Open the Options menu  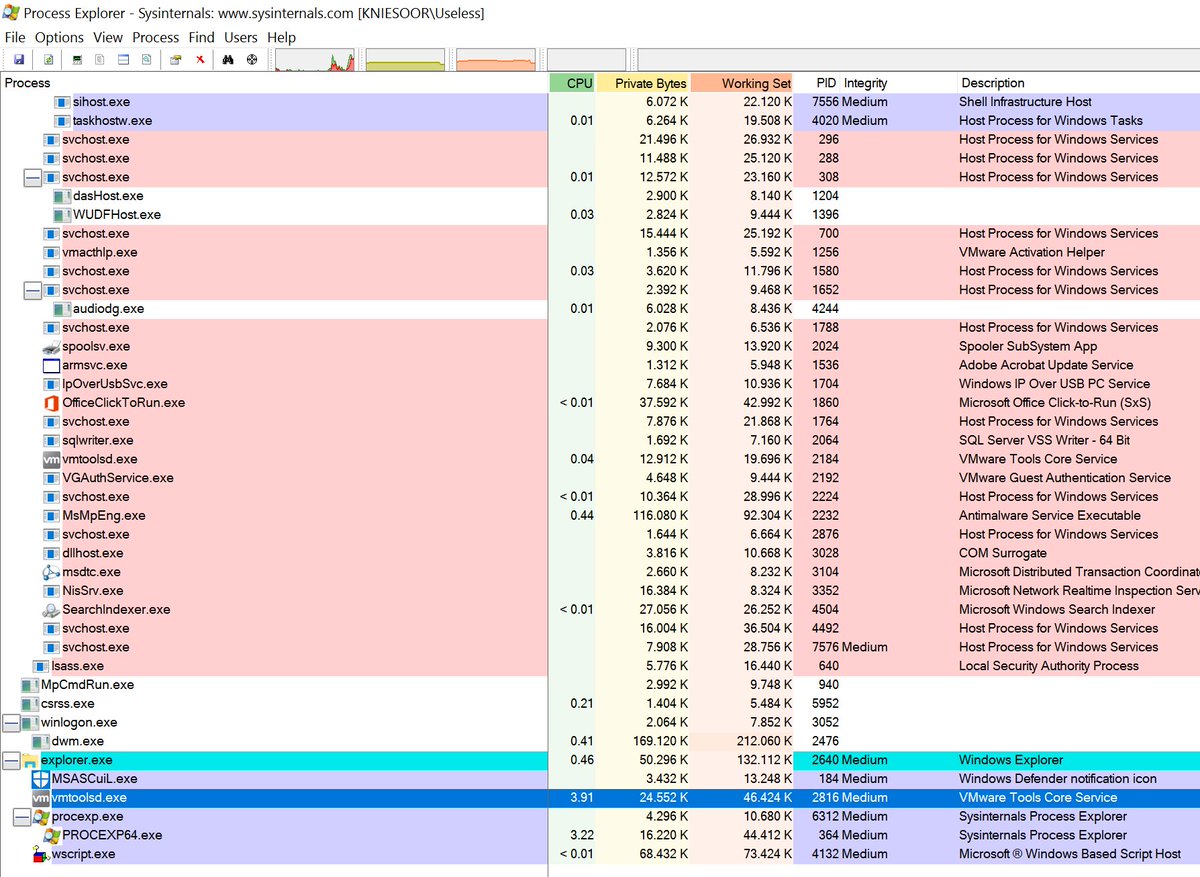coord(59,37)
